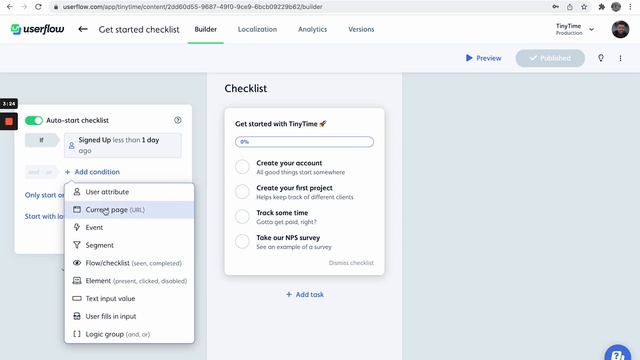Image resolution: width=640 pixels, height=360 pixels.
Task: Click the Published button
Action: pyautogui.click(x=550, y=58)
